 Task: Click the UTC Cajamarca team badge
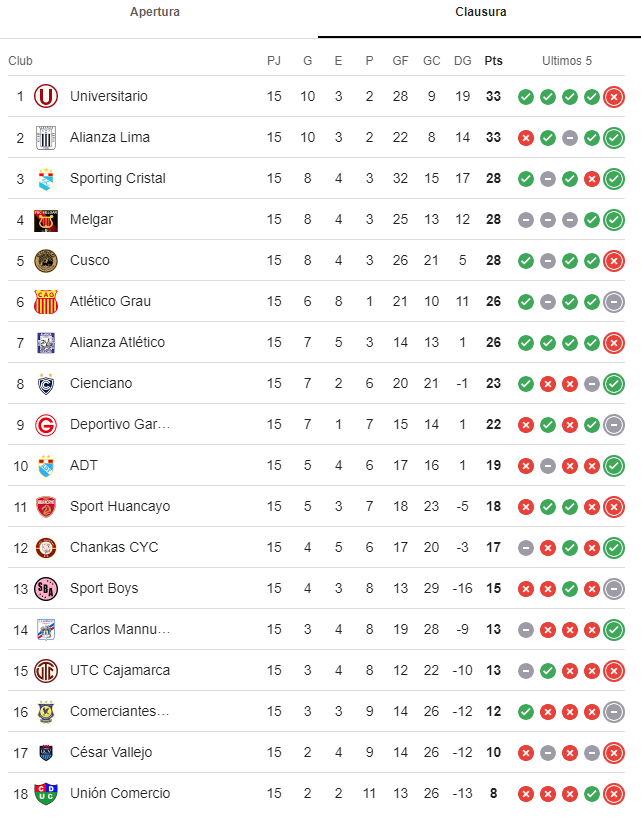46,671
